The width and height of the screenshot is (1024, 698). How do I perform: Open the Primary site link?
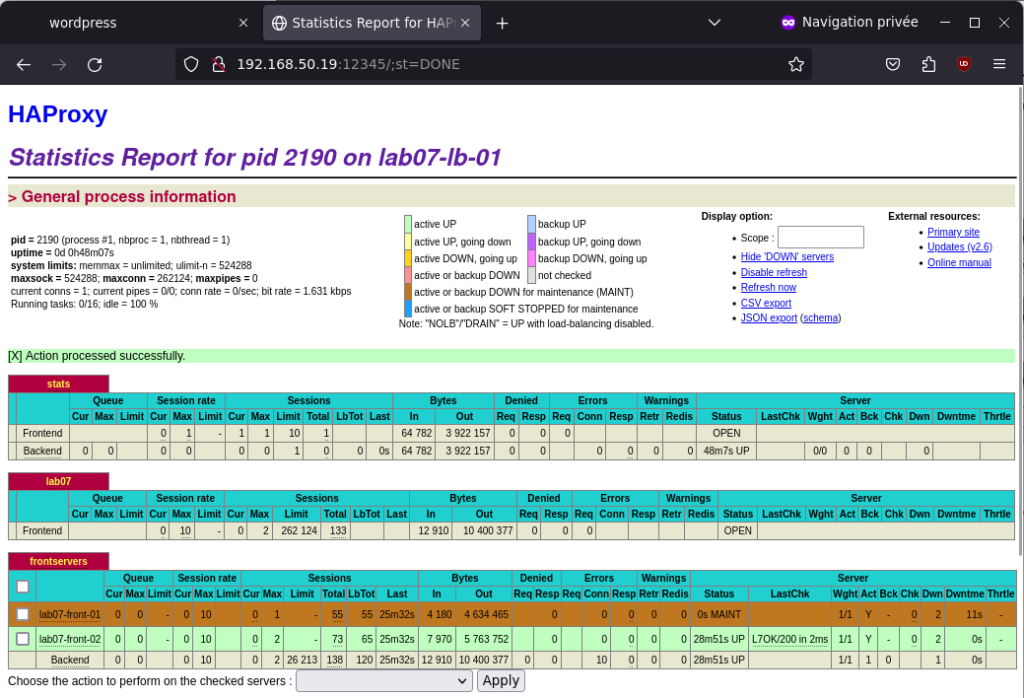(953, 232)
